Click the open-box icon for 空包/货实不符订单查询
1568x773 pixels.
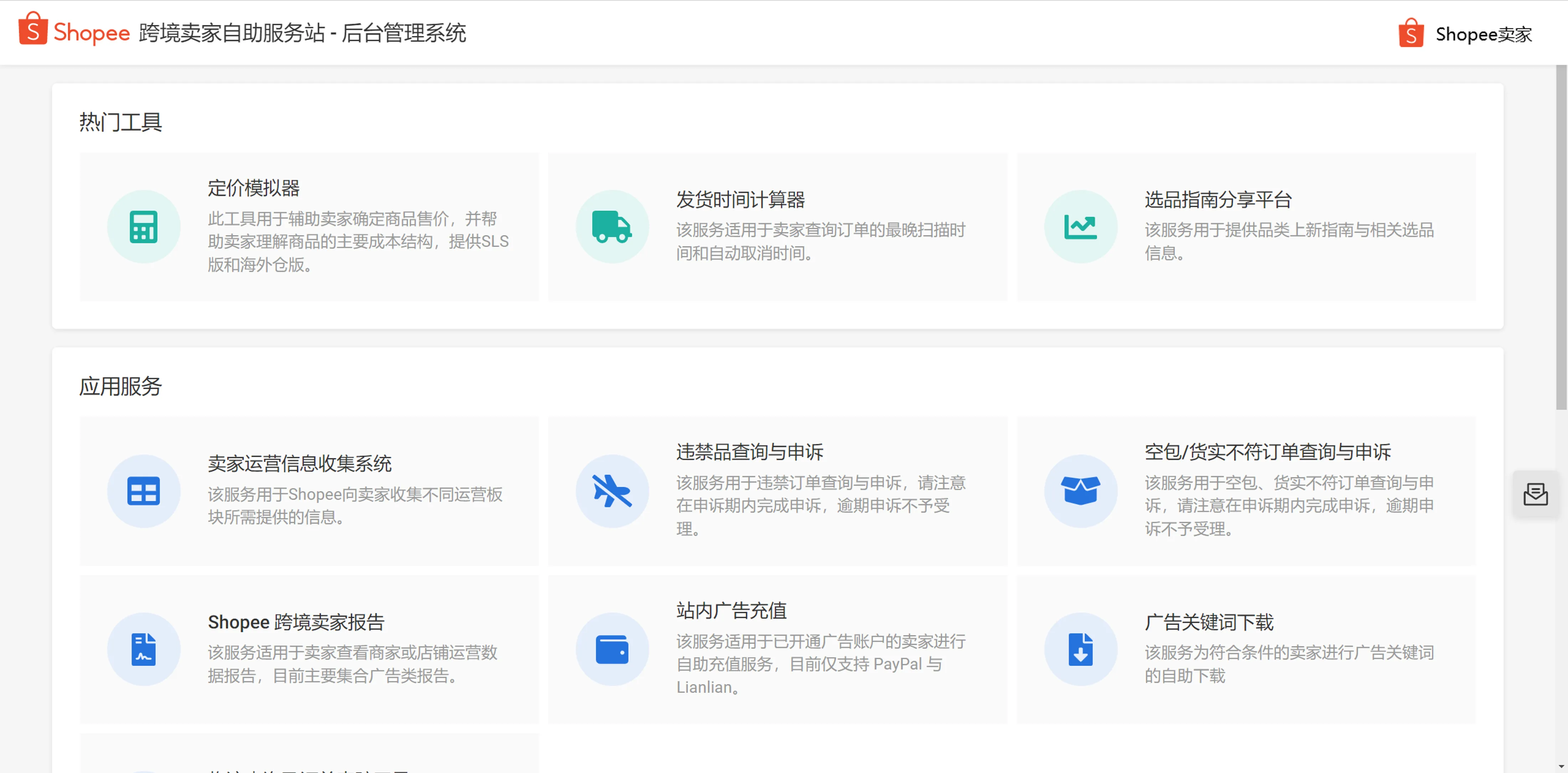[1080, 491]
